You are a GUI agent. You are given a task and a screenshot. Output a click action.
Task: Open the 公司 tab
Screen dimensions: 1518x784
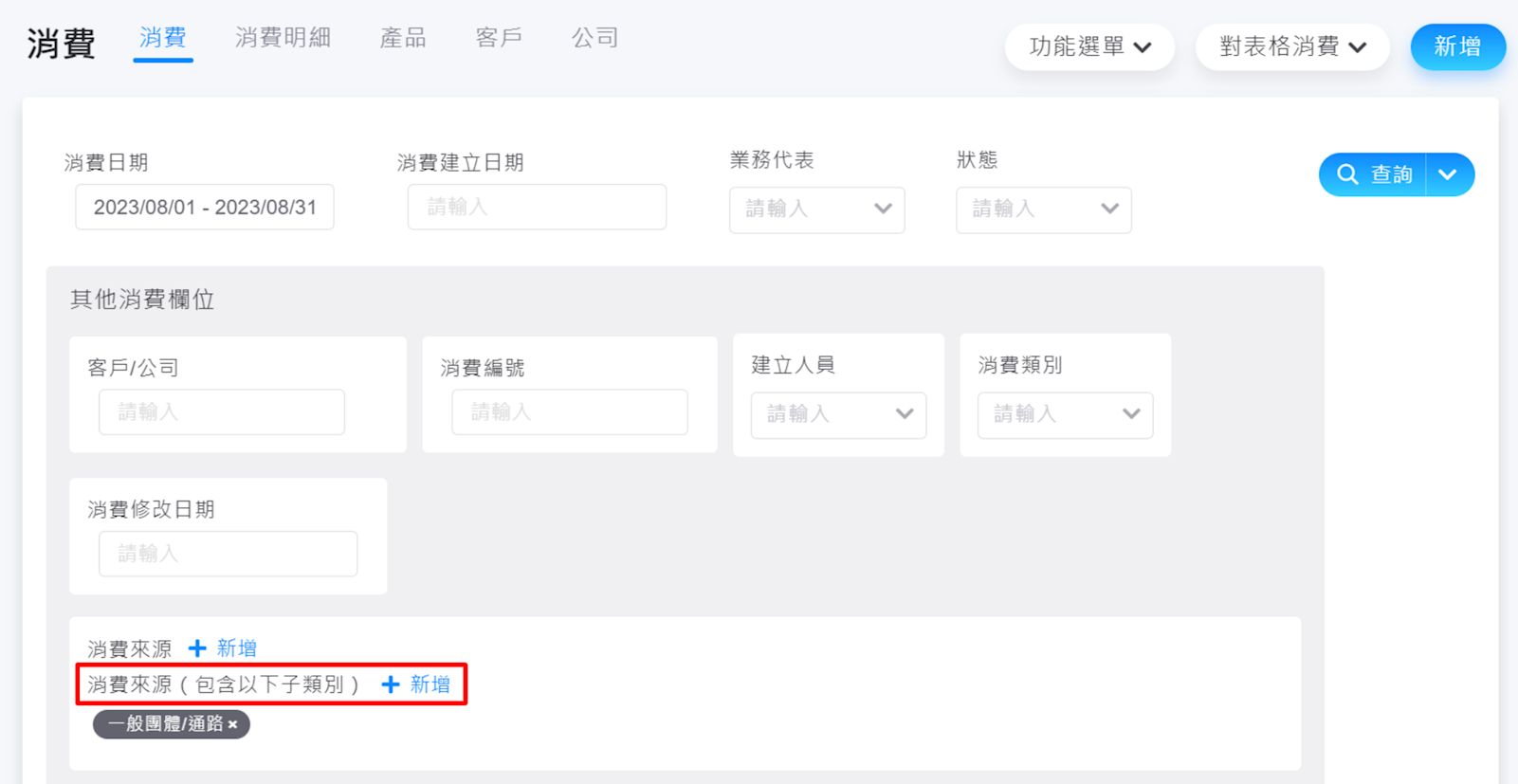click(x=594, y=38)
